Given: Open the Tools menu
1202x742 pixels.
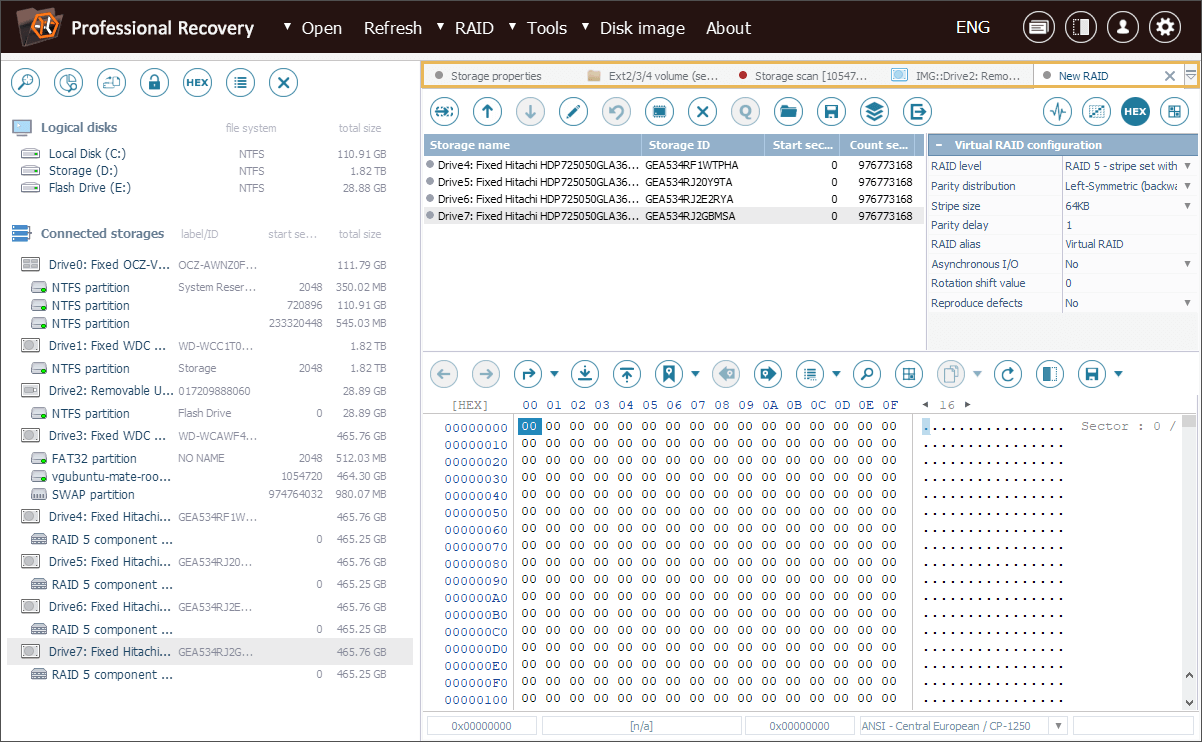Looking at the screenshot, I should pos(546,28).
